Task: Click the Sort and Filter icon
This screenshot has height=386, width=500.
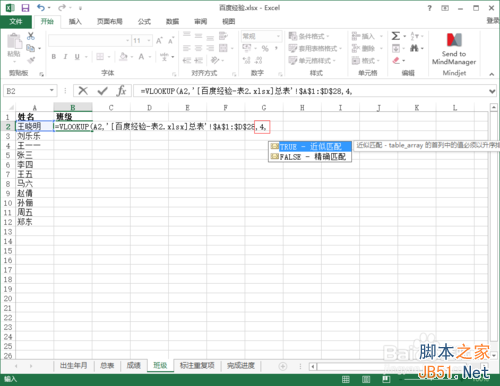Action: (414, 36)
